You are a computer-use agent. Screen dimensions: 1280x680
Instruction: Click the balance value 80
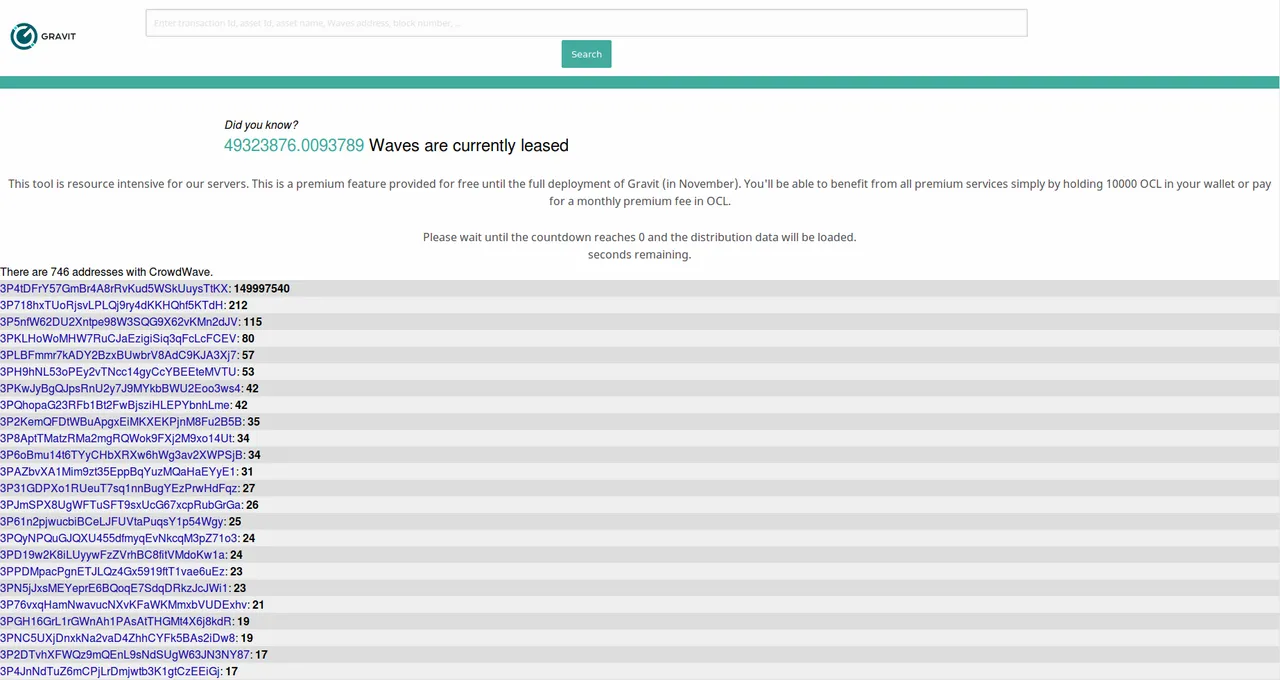[248, 339]
